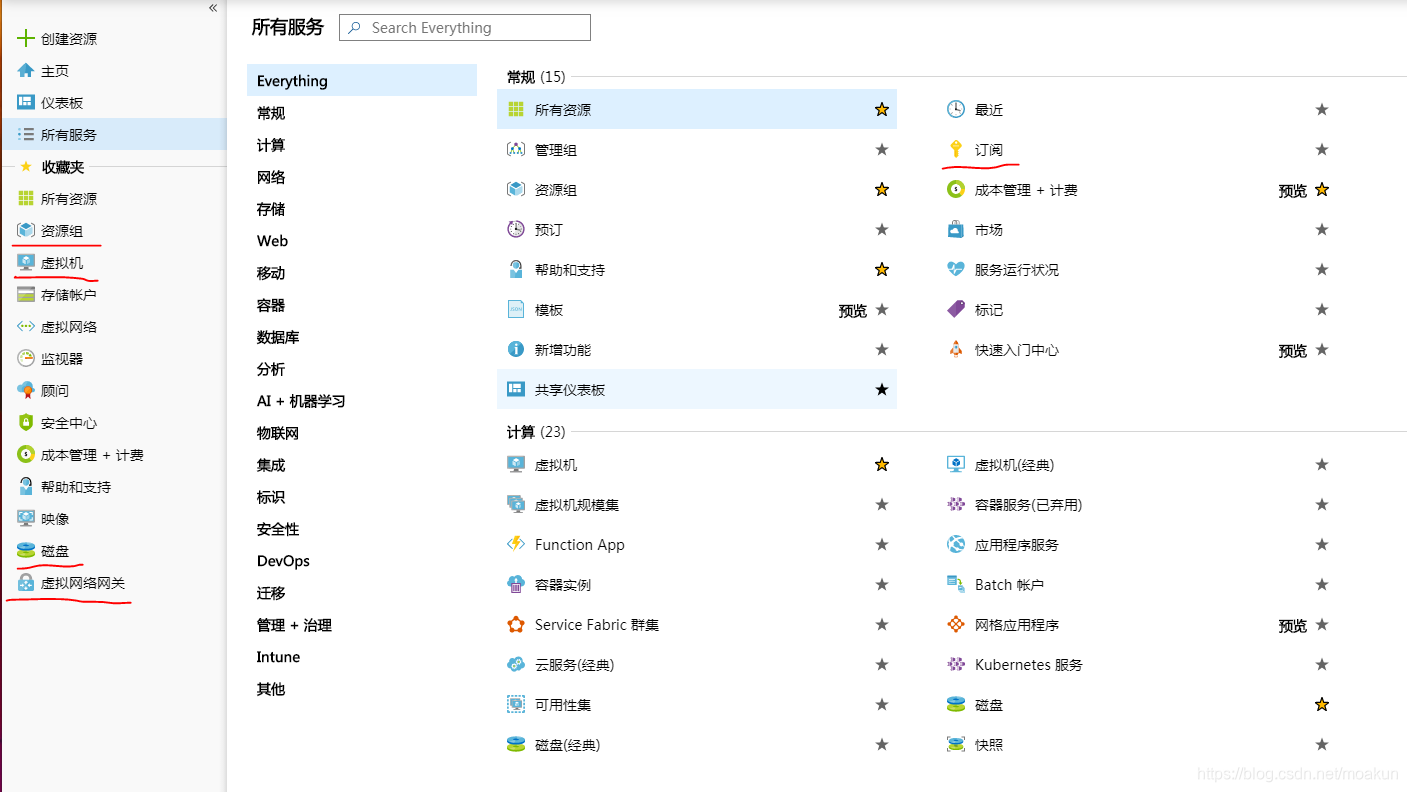Open the Function App lightning icon

pos(516,544)
